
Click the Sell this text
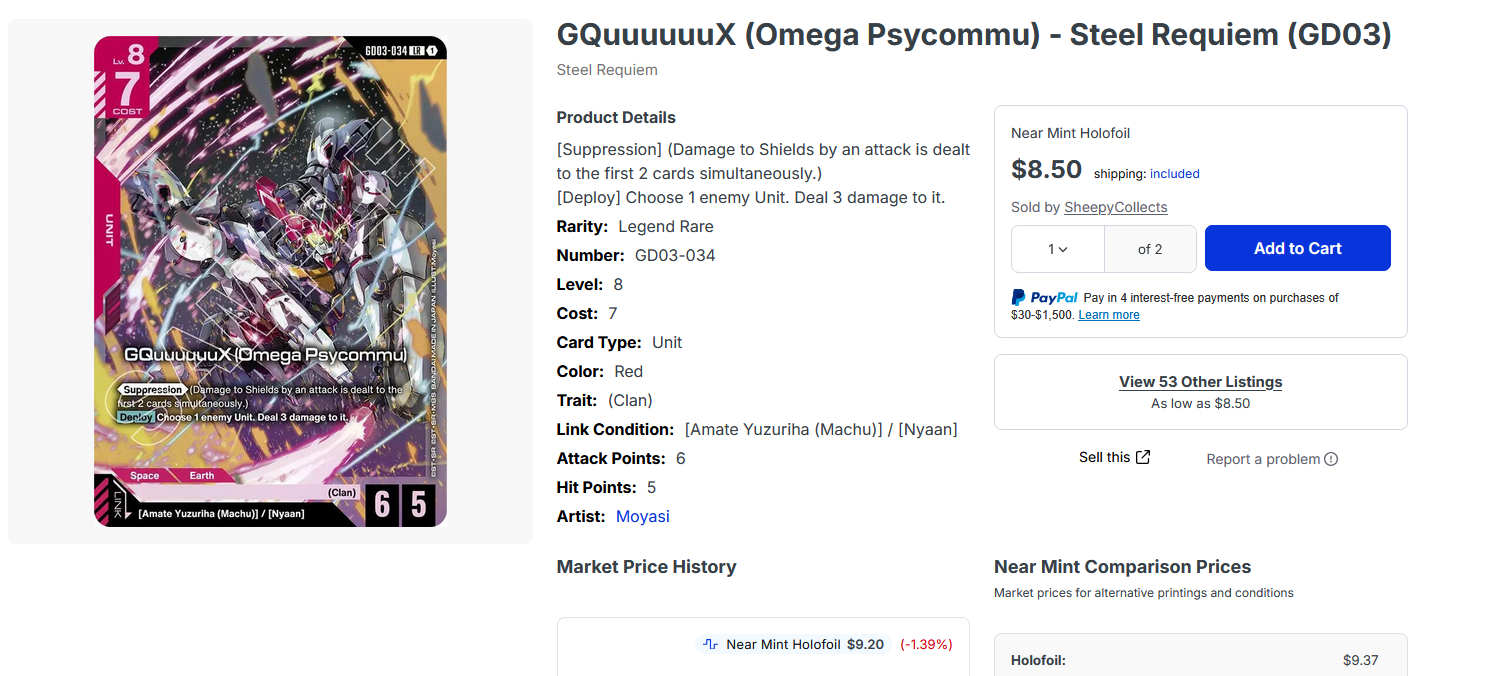point(1104,457)
